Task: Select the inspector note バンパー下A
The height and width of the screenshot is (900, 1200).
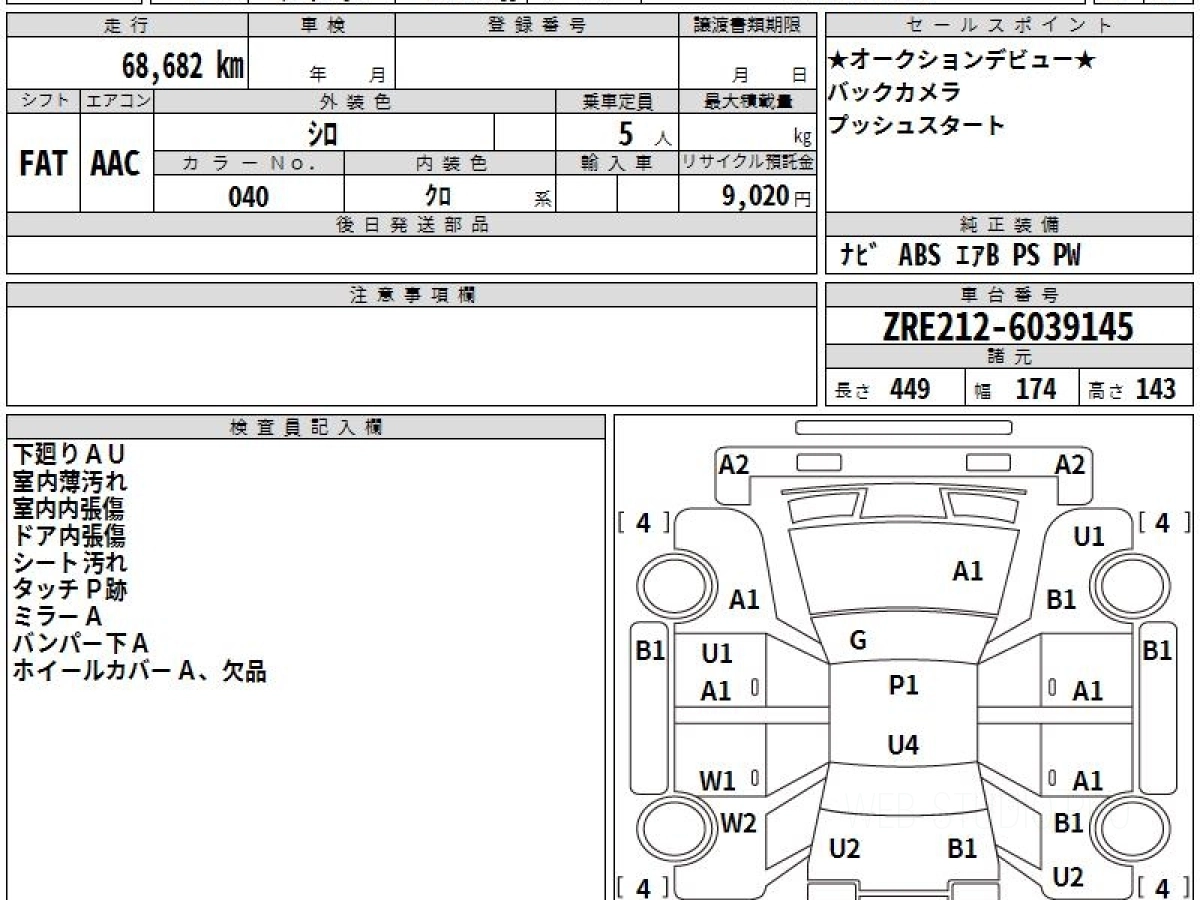Action: [x=80, y=644]
